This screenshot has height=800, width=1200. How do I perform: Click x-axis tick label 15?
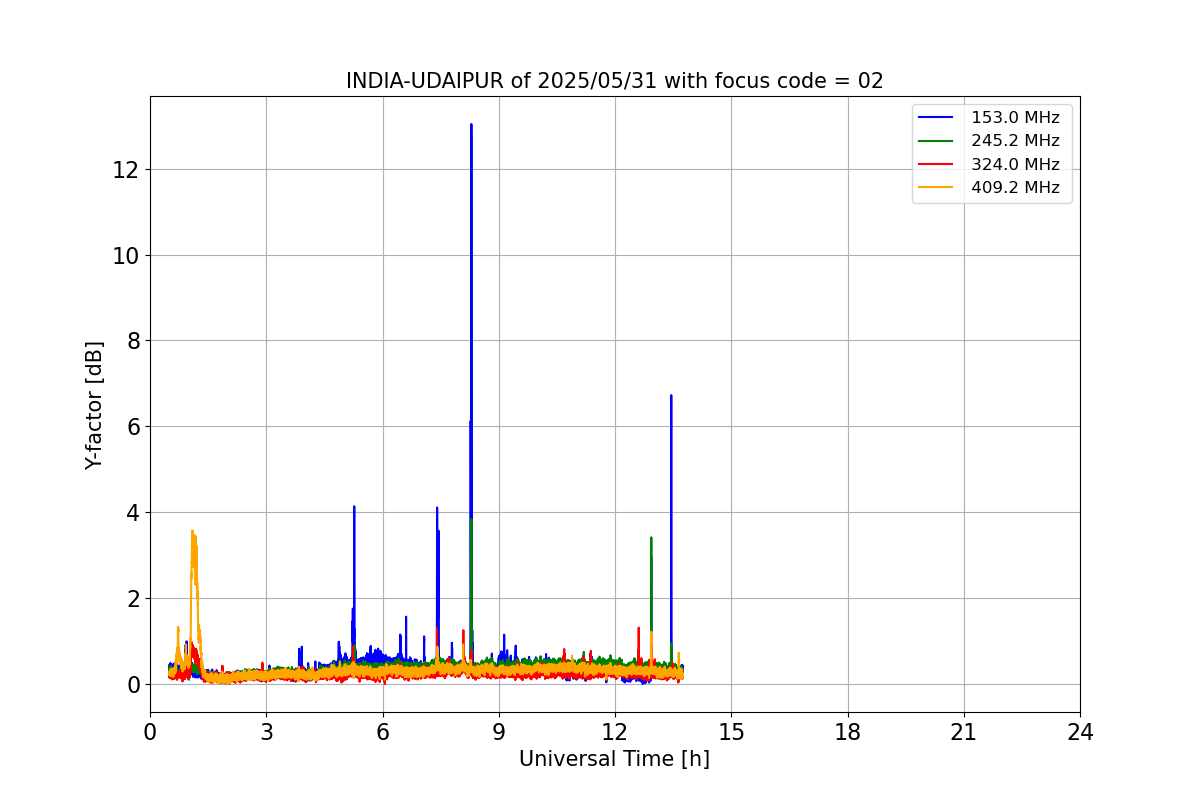click(x=731, y=732)
